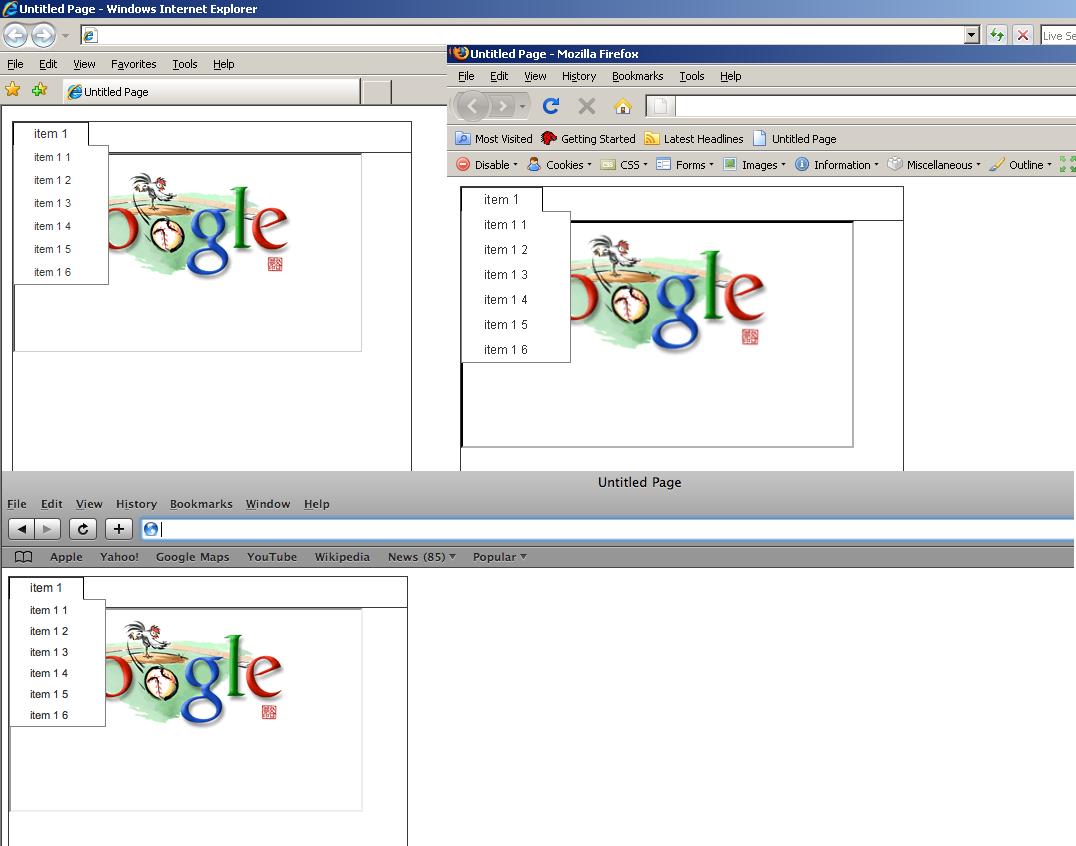Open Most Visited bookmarks folder in Firefox
The height and width of the screenshot is (846, 1076).
pos(494,139)
